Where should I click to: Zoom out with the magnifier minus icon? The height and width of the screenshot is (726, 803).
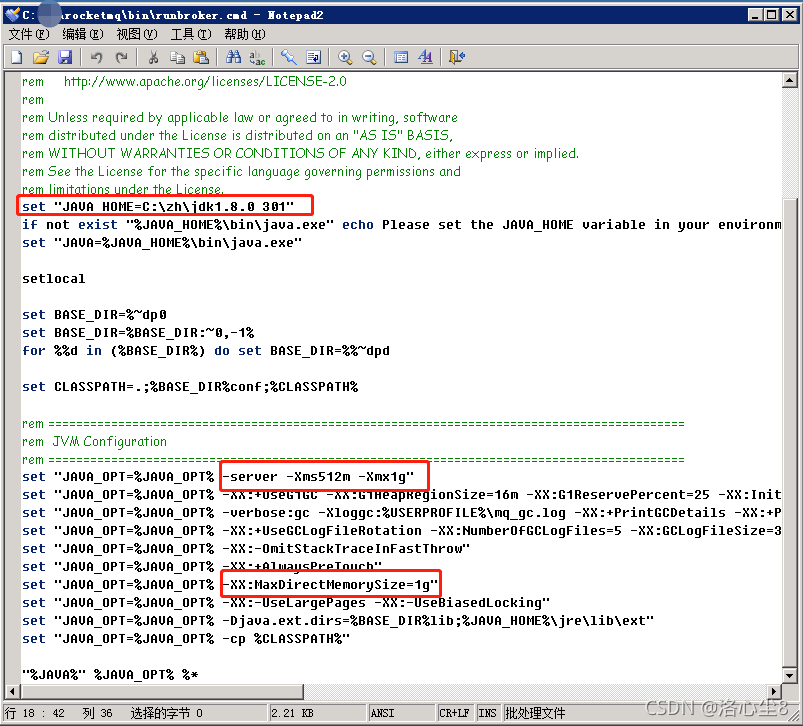[x=369, y=57]
